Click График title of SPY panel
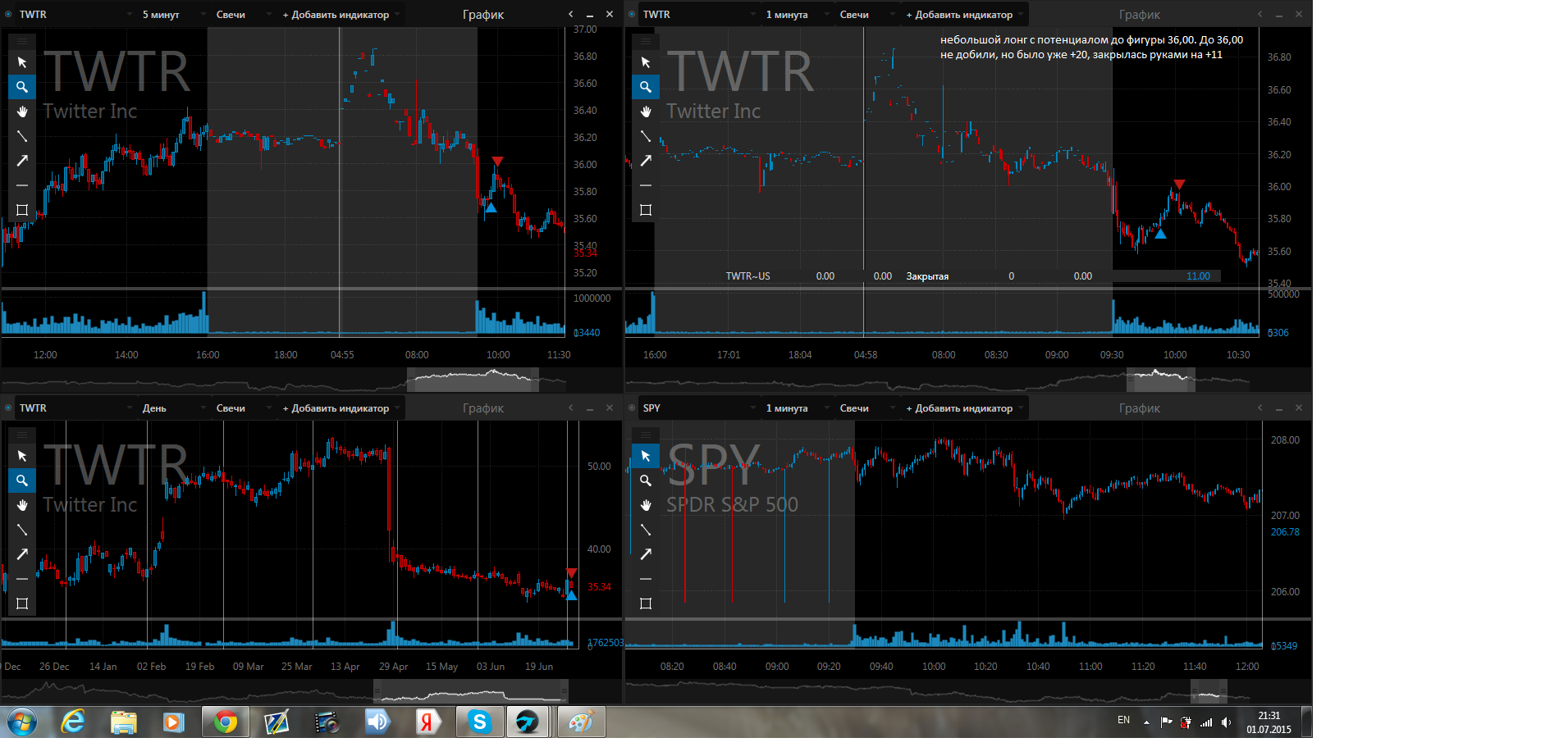The image size is (1568, 747). 1140,408
